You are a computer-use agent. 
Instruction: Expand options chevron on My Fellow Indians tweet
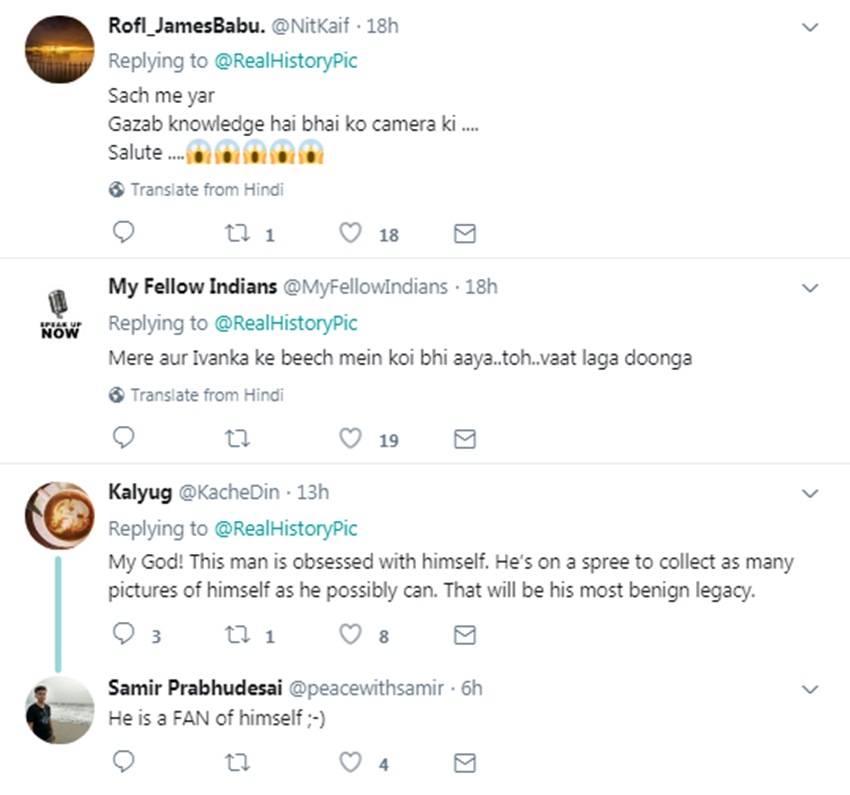coord(811,289)
